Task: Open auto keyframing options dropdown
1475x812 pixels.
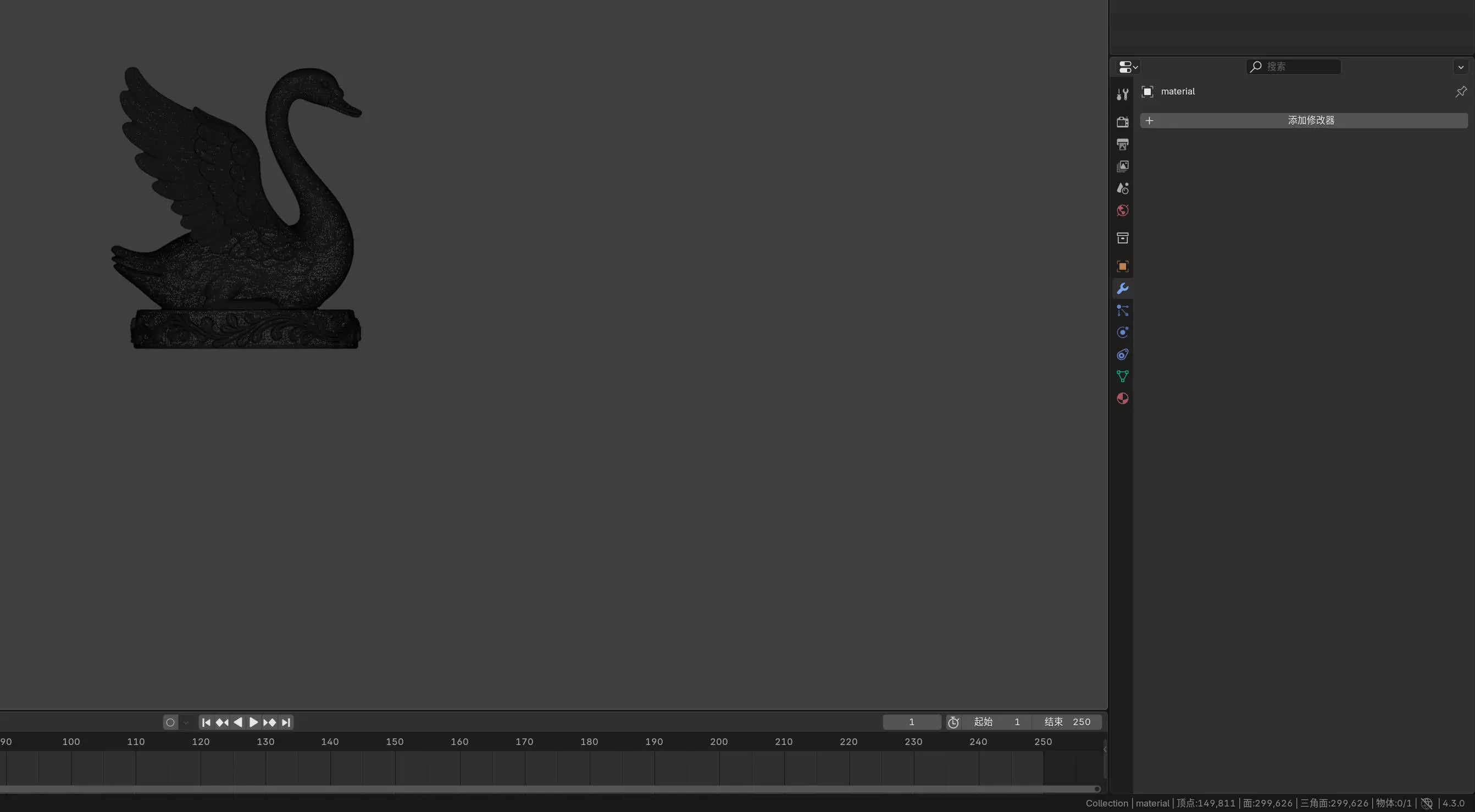Action: click(186, 722)
